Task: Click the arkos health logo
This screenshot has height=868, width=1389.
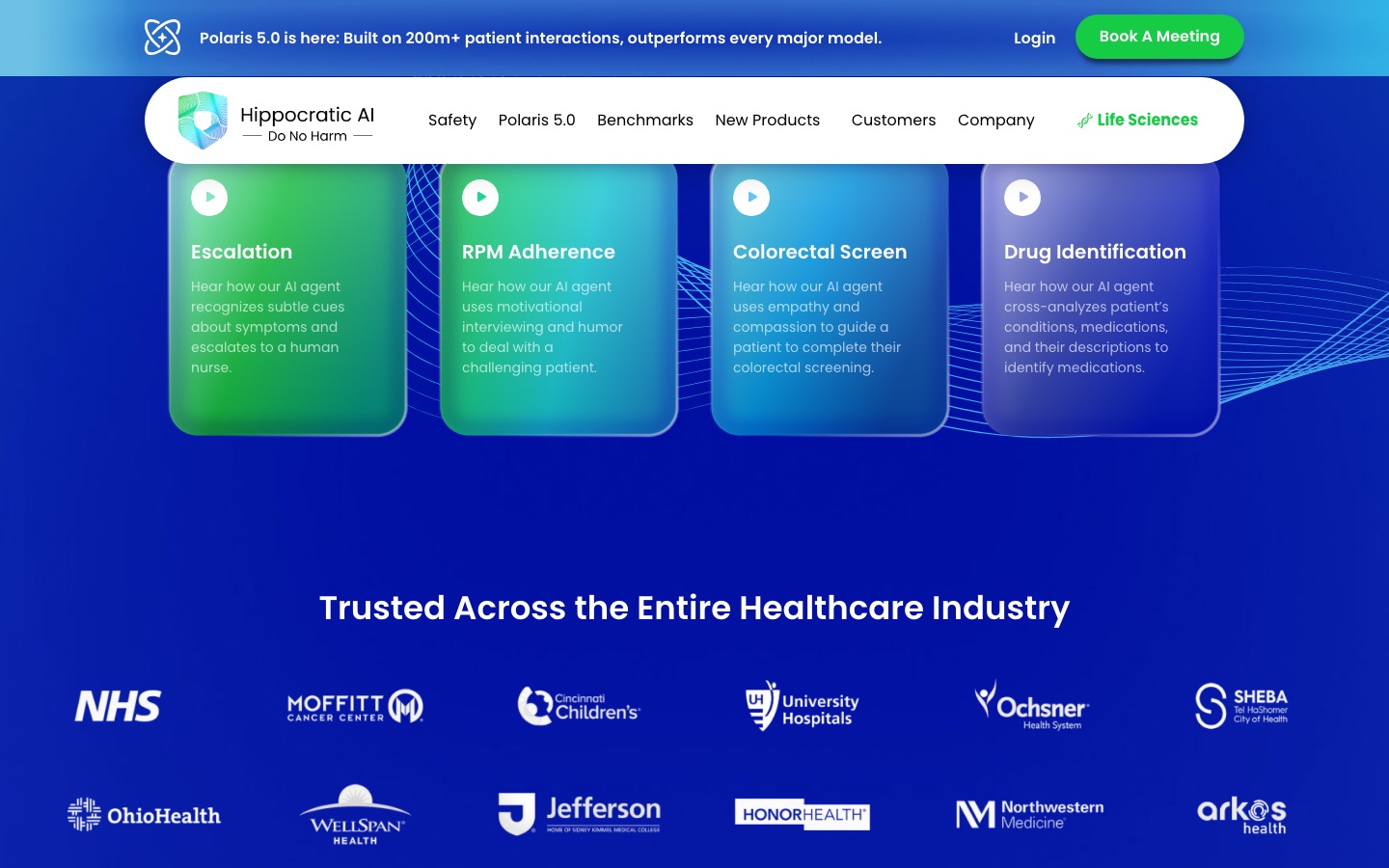Action: (x=1241, y=815)
